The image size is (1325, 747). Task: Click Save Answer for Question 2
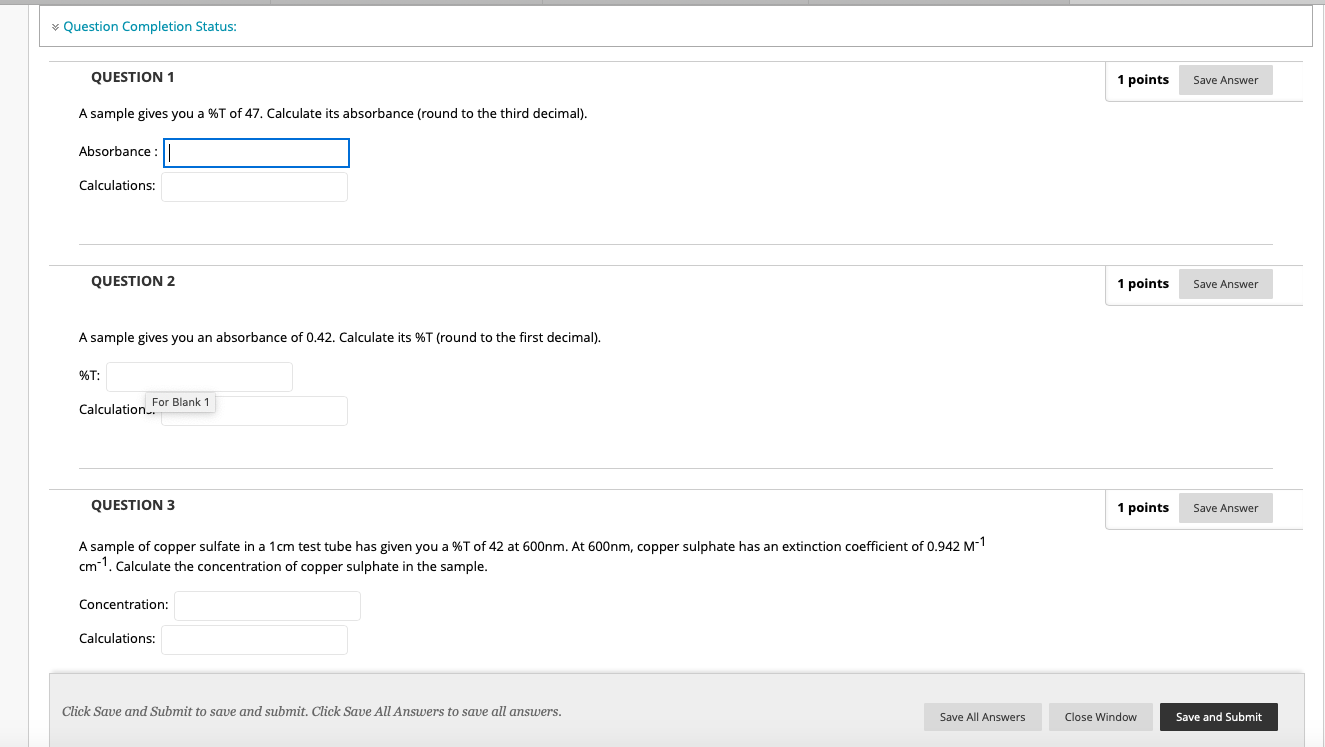[1225, 283]
